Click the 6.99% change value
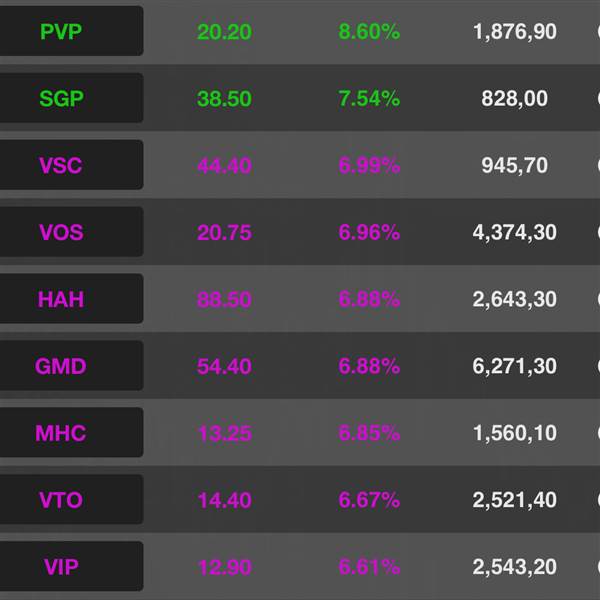 click(x=369, y=165)
